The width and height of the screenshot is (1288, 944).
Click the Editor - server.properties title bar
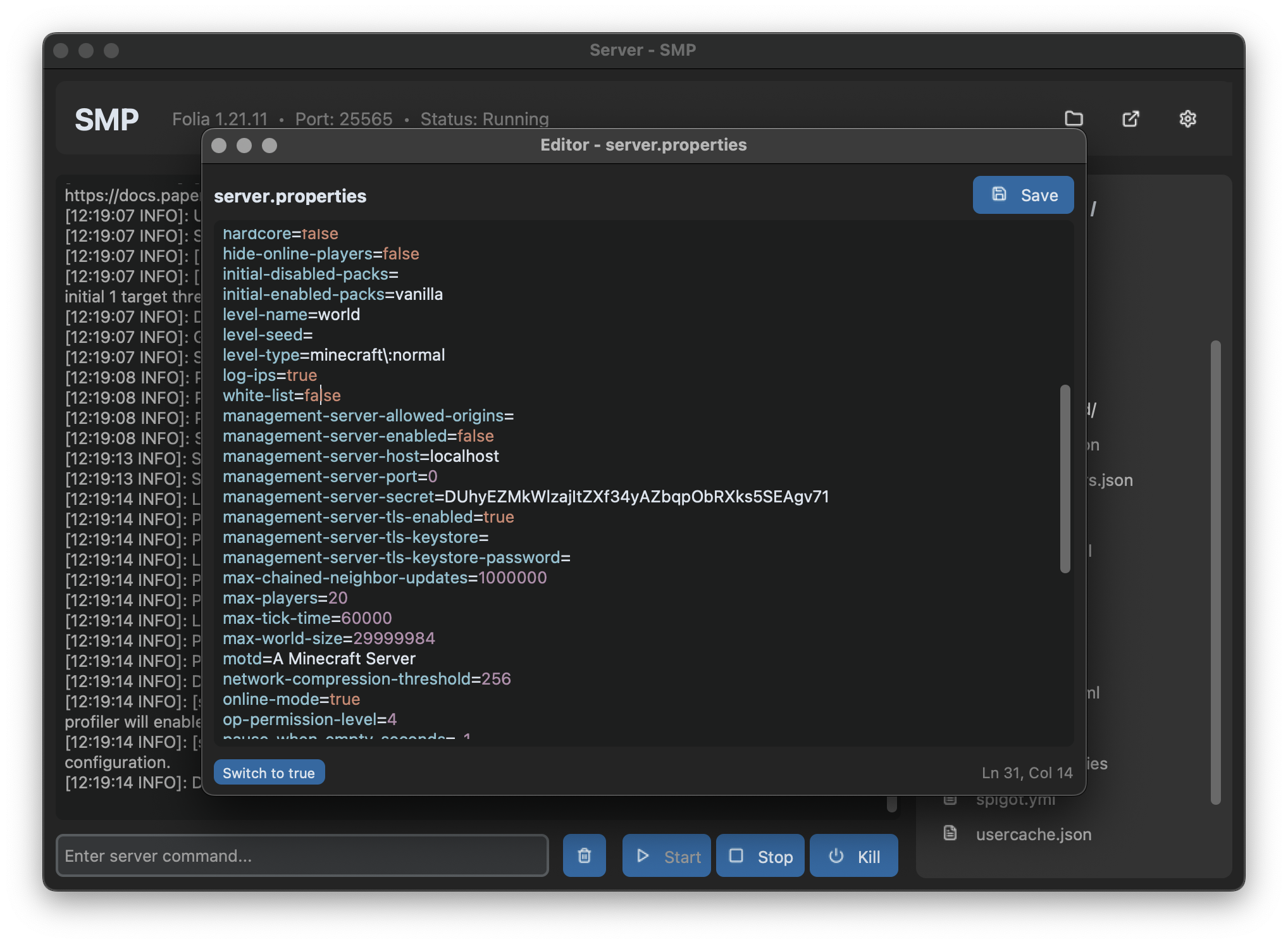(643, 145)
